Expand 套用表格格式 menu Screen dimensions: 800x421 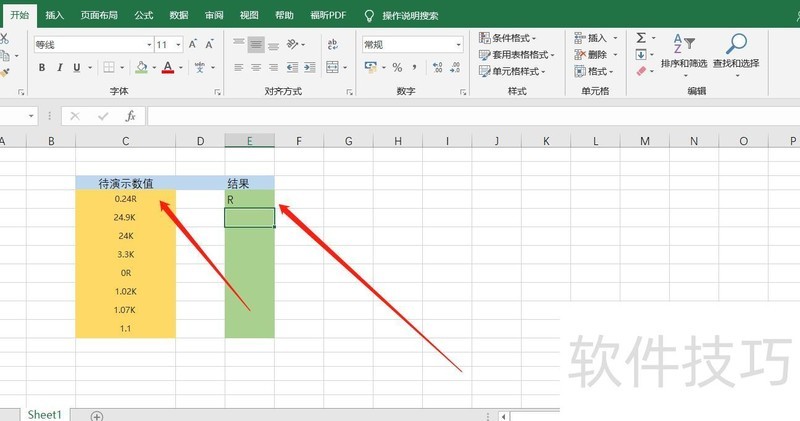(x=516, y=55)
